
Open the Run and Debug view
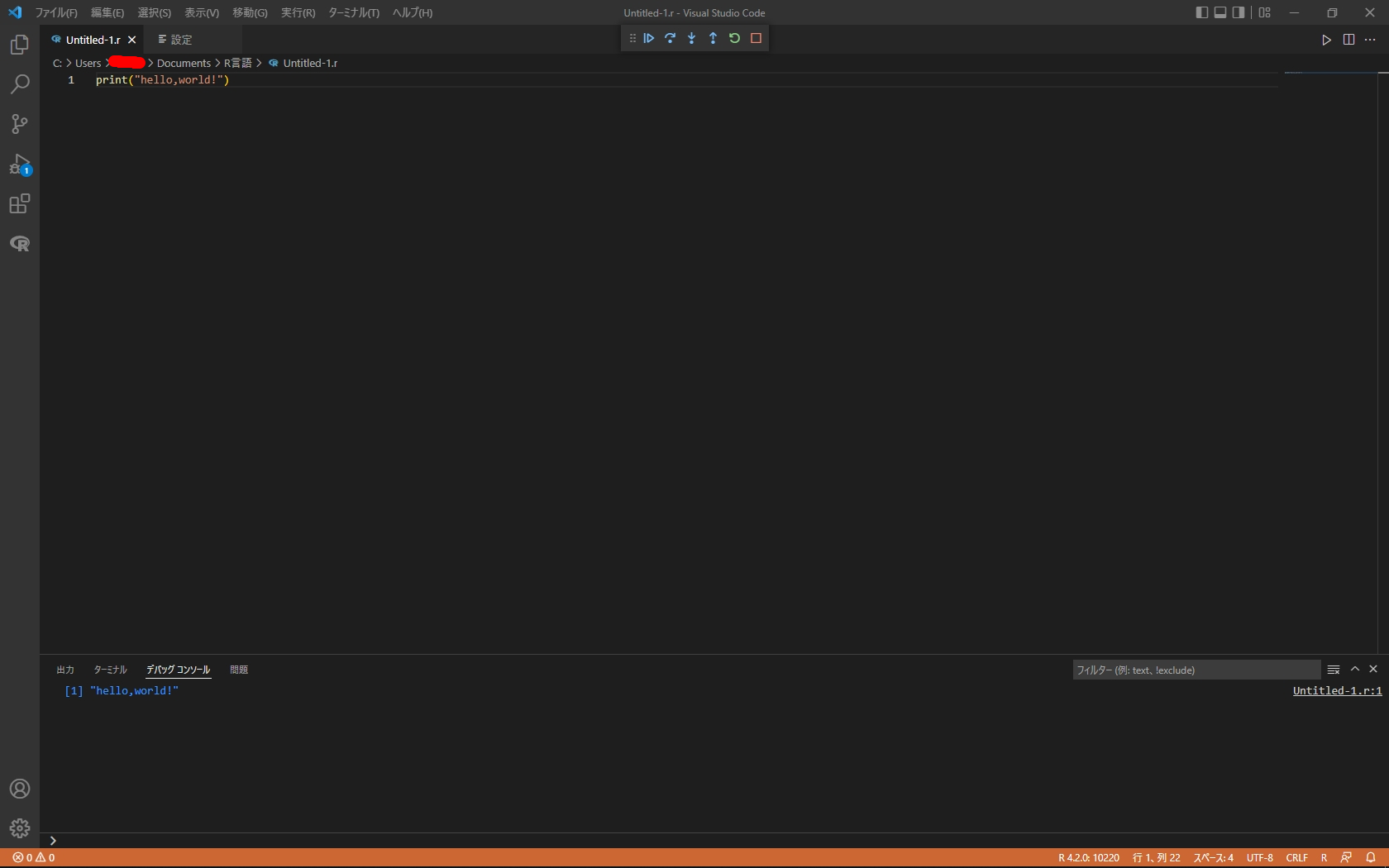click(x=19, y=165)
